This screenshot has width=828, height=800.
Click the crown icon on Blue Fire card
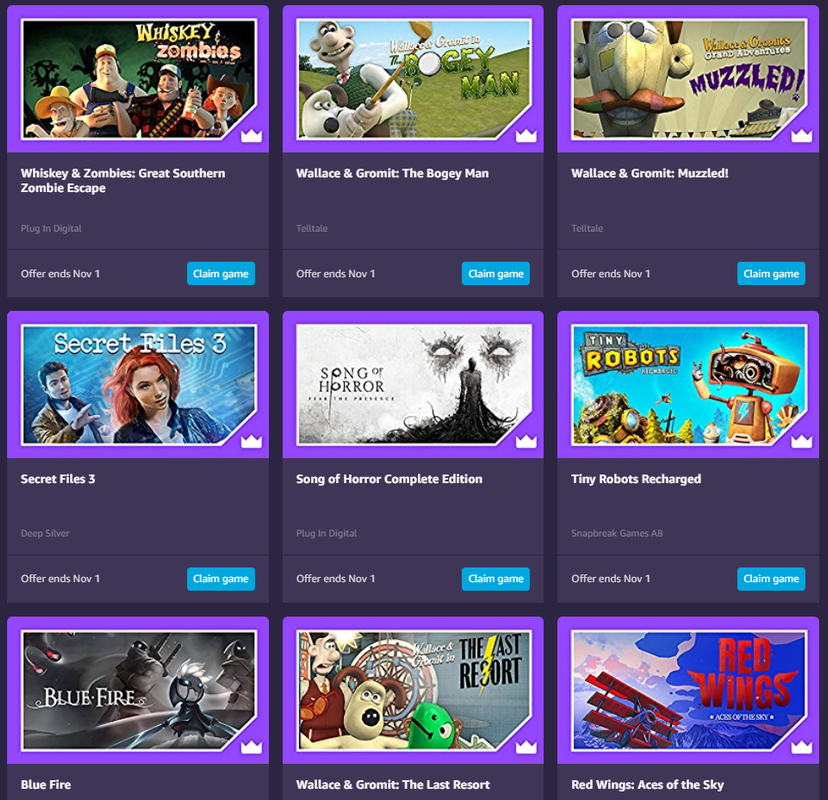click(x=251, y=747)
